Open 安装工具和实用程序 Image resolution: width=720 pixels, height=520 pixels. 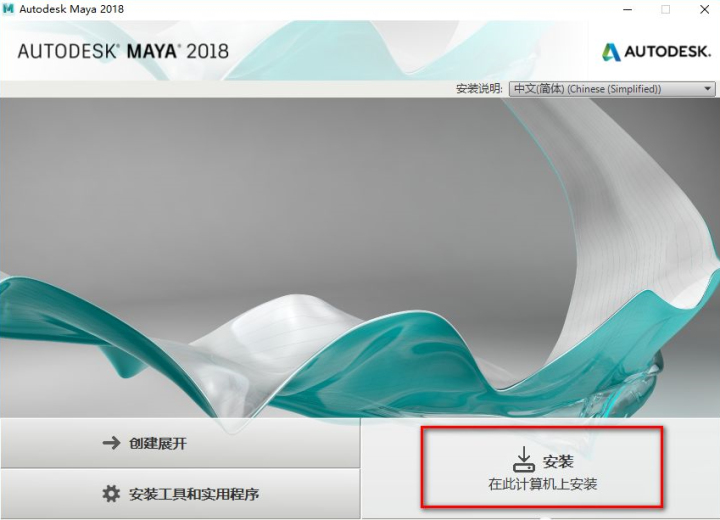[180, 494]
